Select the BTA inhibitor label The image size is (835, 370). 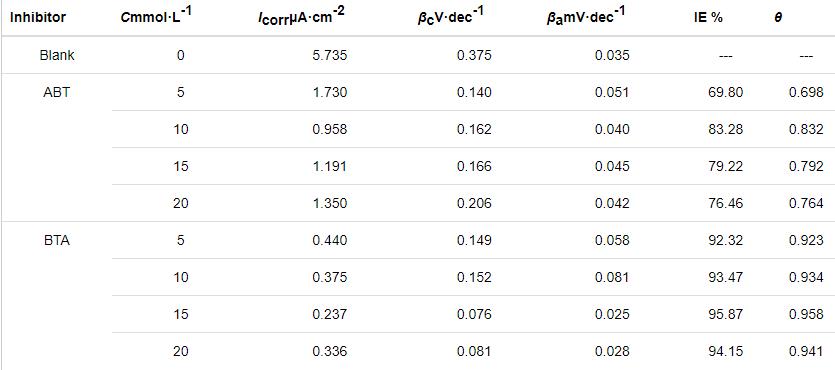pos(57,240)
